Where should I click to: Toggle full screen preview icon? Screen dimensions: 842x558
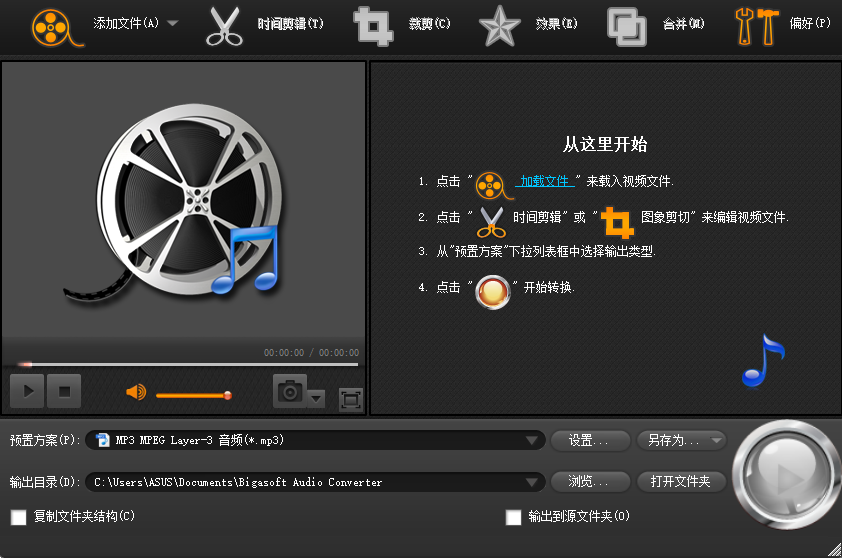(351, 400)
